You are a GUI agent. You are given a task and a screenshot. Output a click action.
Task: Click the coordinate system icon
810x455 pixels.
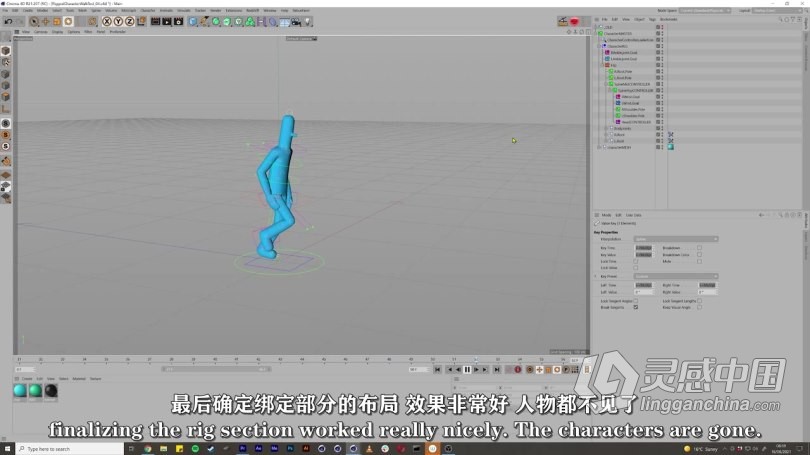pyautogui.click(x=141, y=22)
